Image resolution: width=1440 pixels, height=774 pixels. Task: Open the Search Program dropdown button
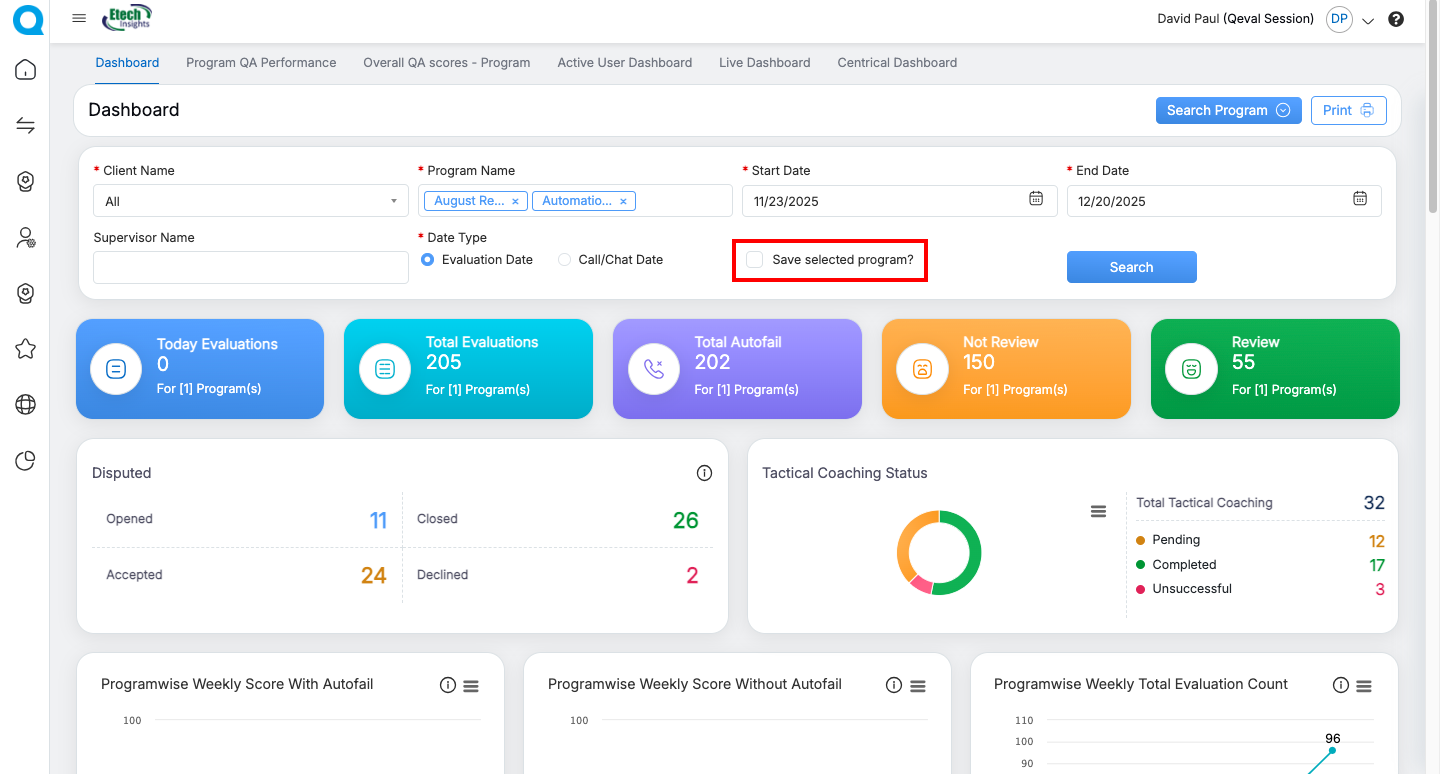click(1228, 111)
